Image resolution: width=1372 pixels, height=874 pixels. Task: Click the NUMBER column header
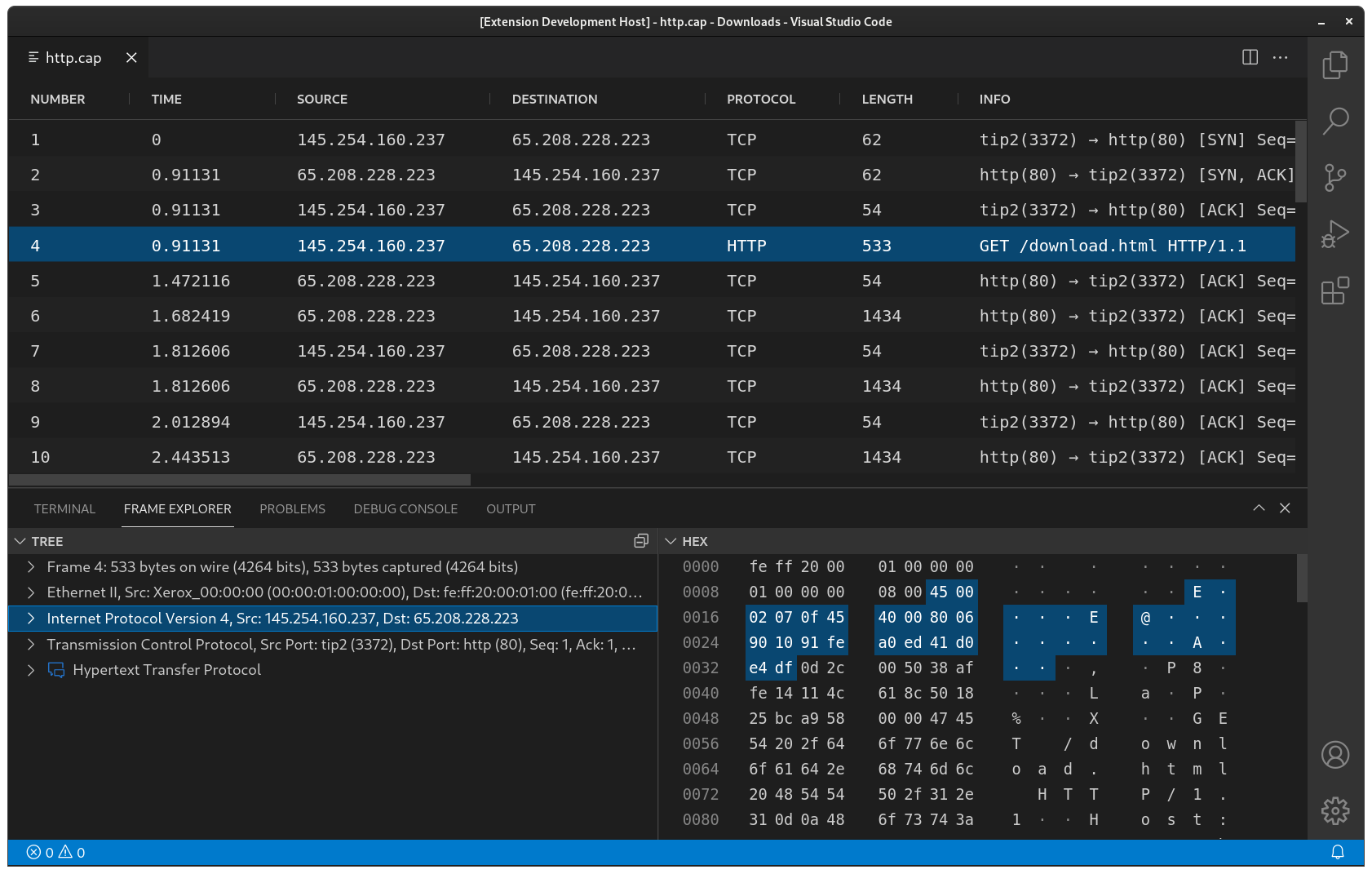(58, 99)
